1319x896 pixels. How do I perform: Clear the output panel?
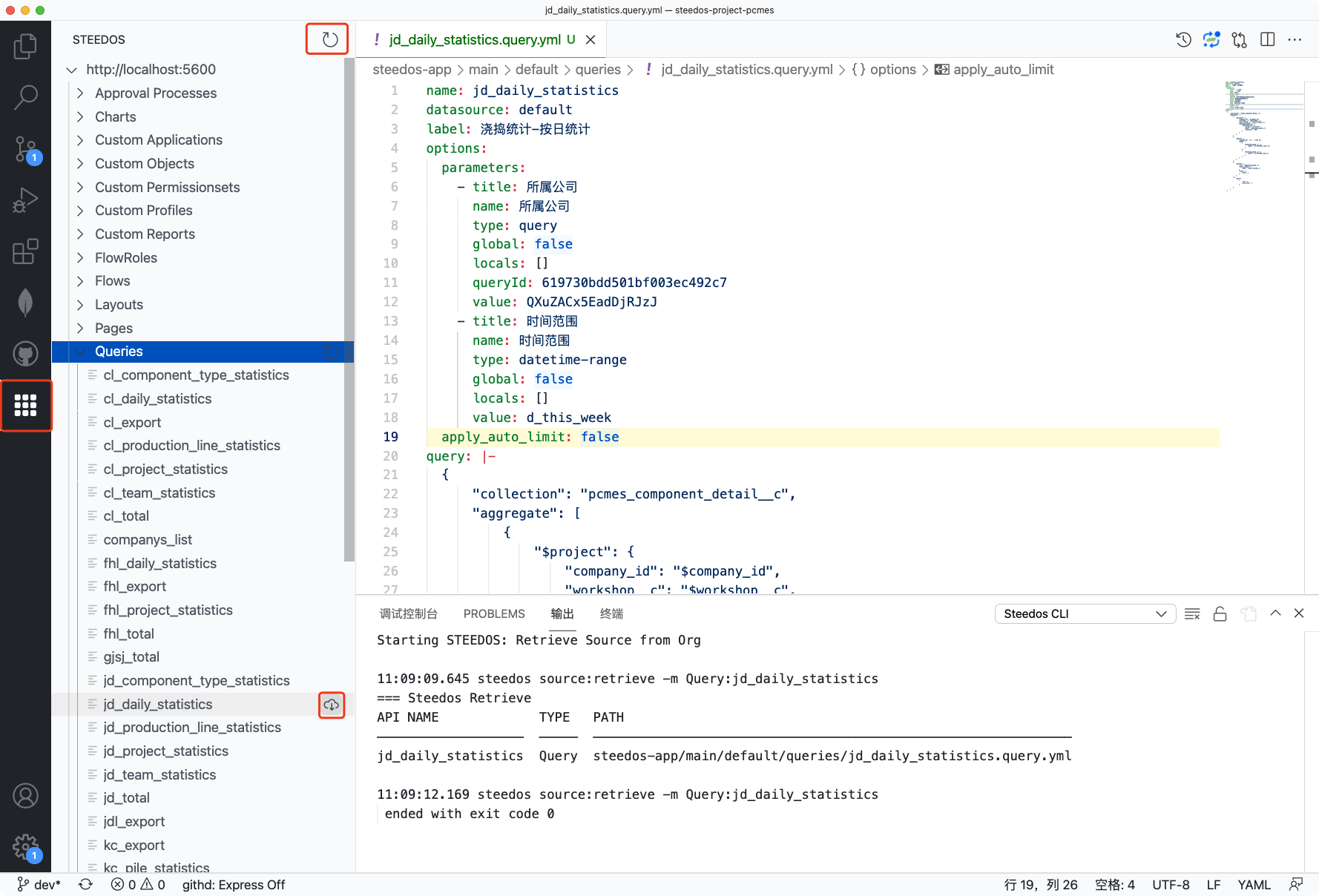pyautogui.click(x=1192, y=613)
